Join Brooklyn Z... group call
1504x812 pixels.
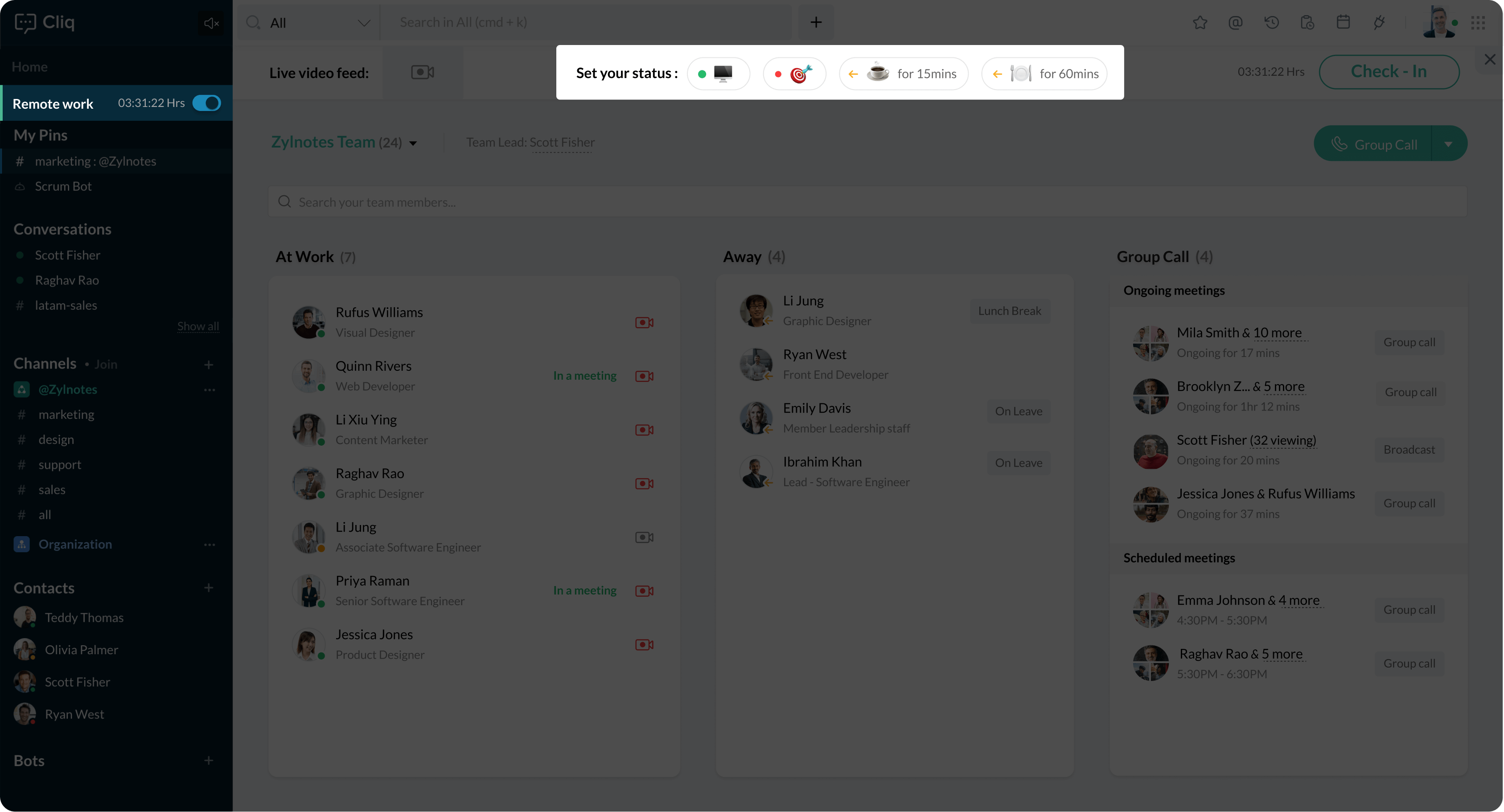[x=1410, y=392]
